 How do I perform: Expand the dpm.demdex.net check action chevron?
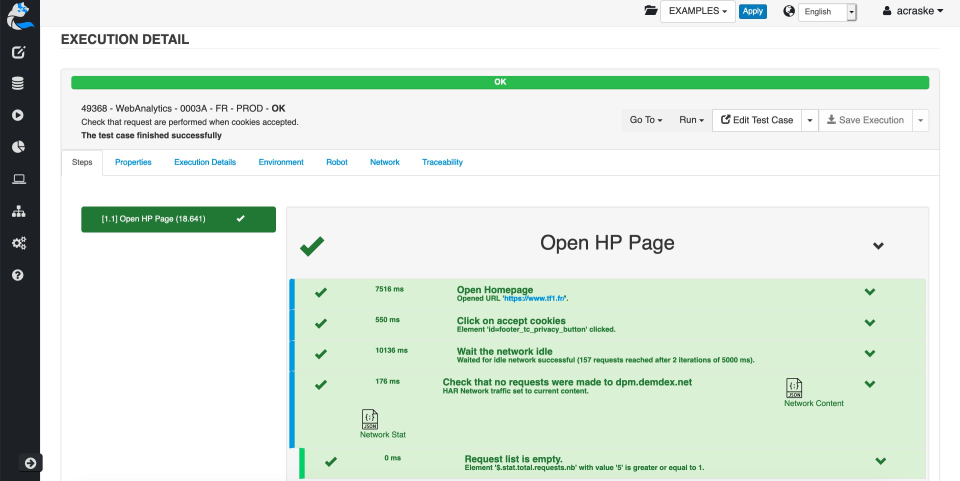click(x=869, y=384)
